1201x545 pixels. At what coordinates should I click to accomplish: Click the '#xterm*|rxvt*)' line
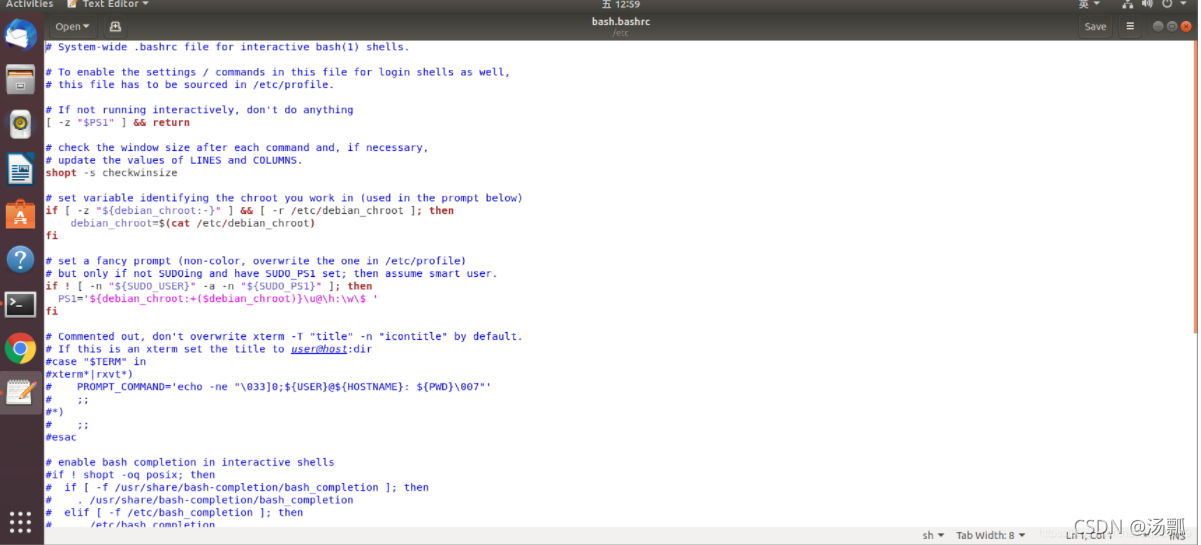pyautogui.click(x=89, y=374)
